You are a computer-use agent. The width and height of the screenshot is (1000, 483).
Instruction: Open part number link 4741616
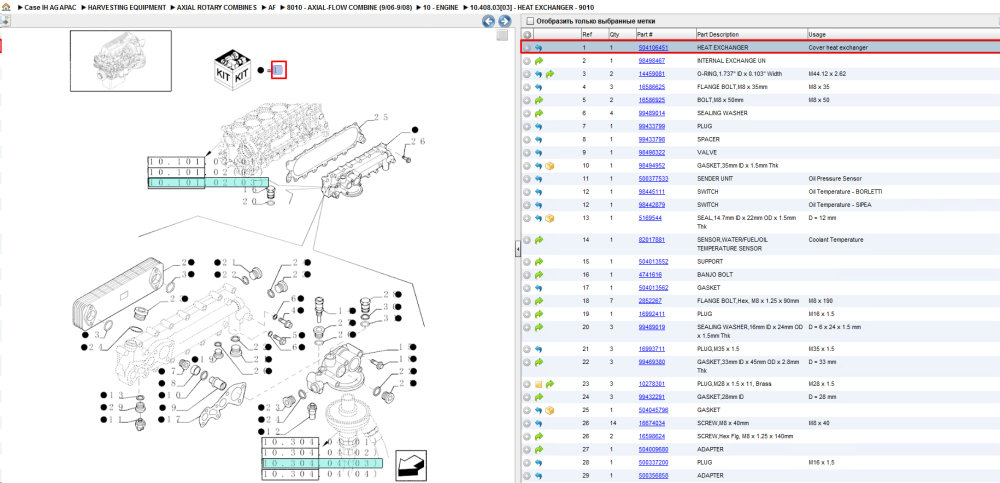[650, 274]
